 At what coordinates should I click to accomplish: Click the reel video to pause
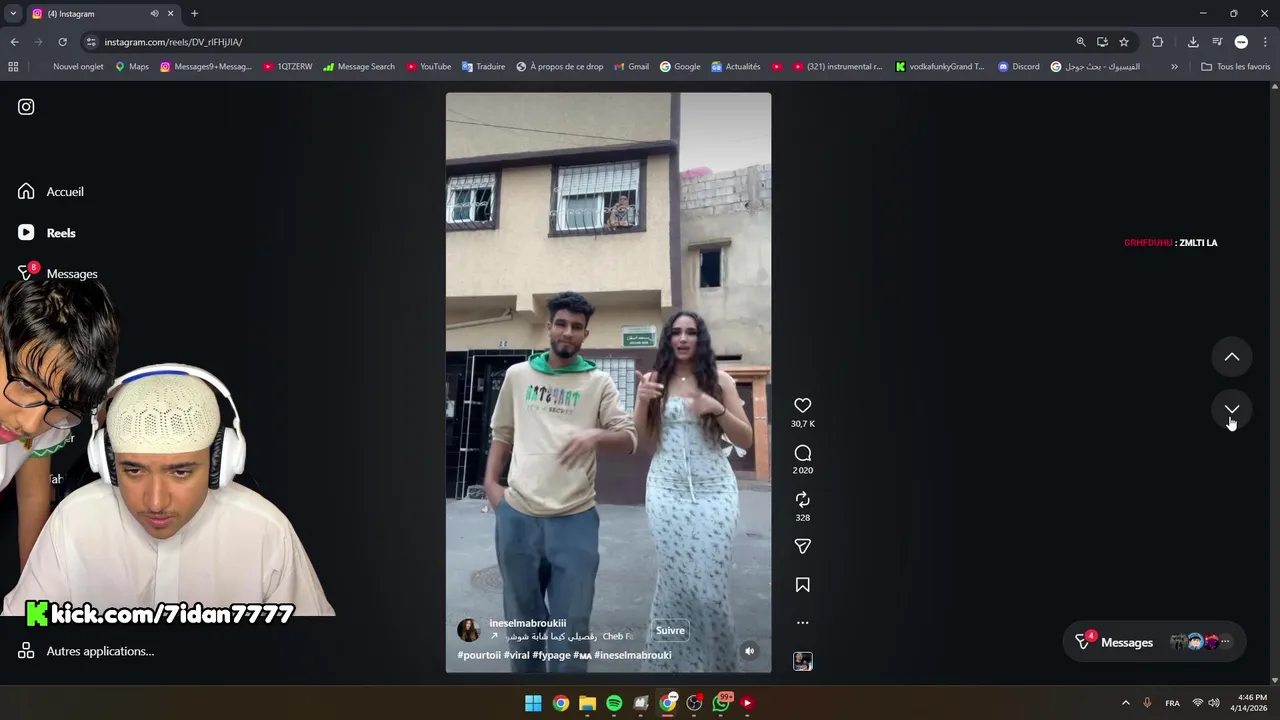[608, 383]
